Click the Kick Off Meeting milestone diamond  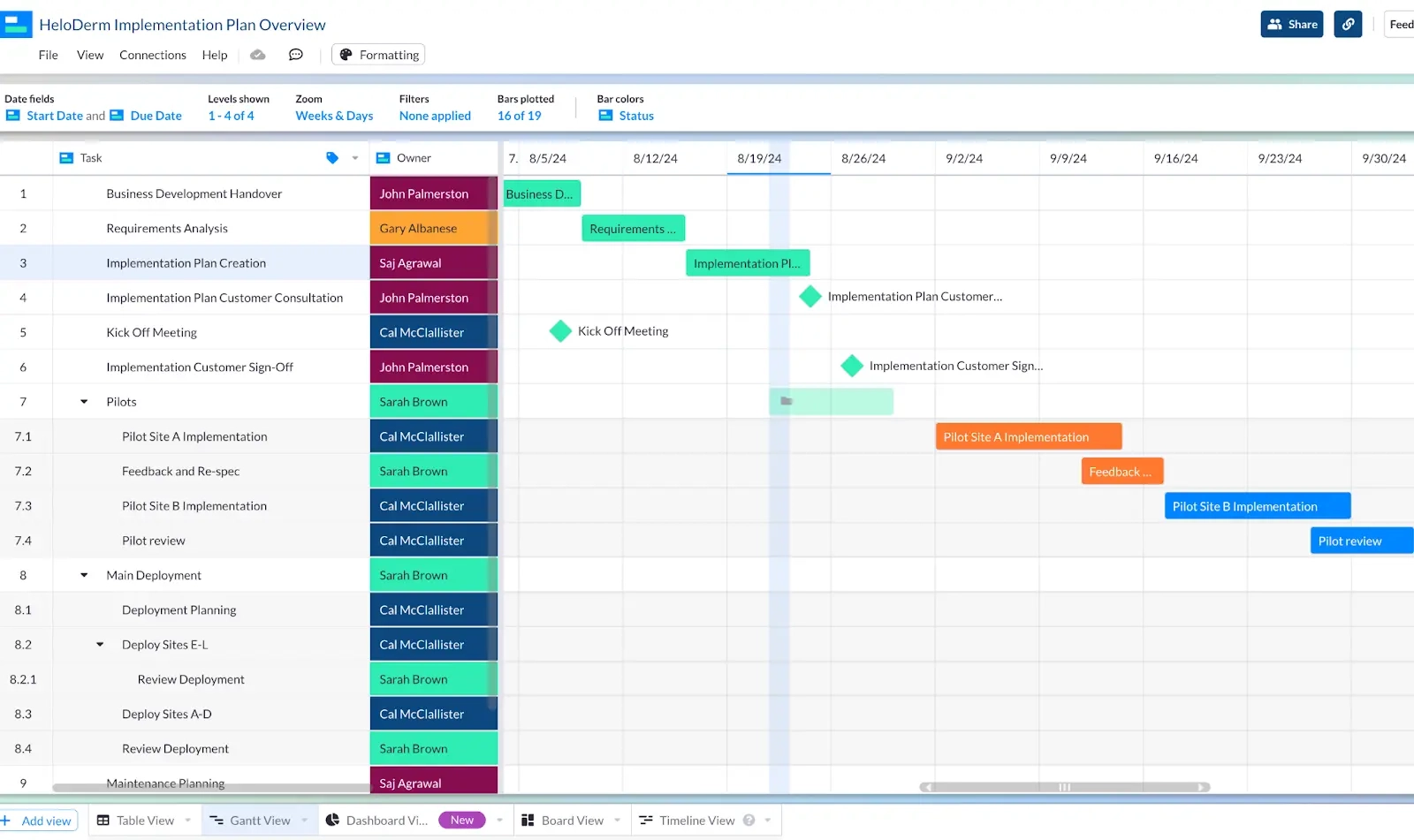pos(559,331)
